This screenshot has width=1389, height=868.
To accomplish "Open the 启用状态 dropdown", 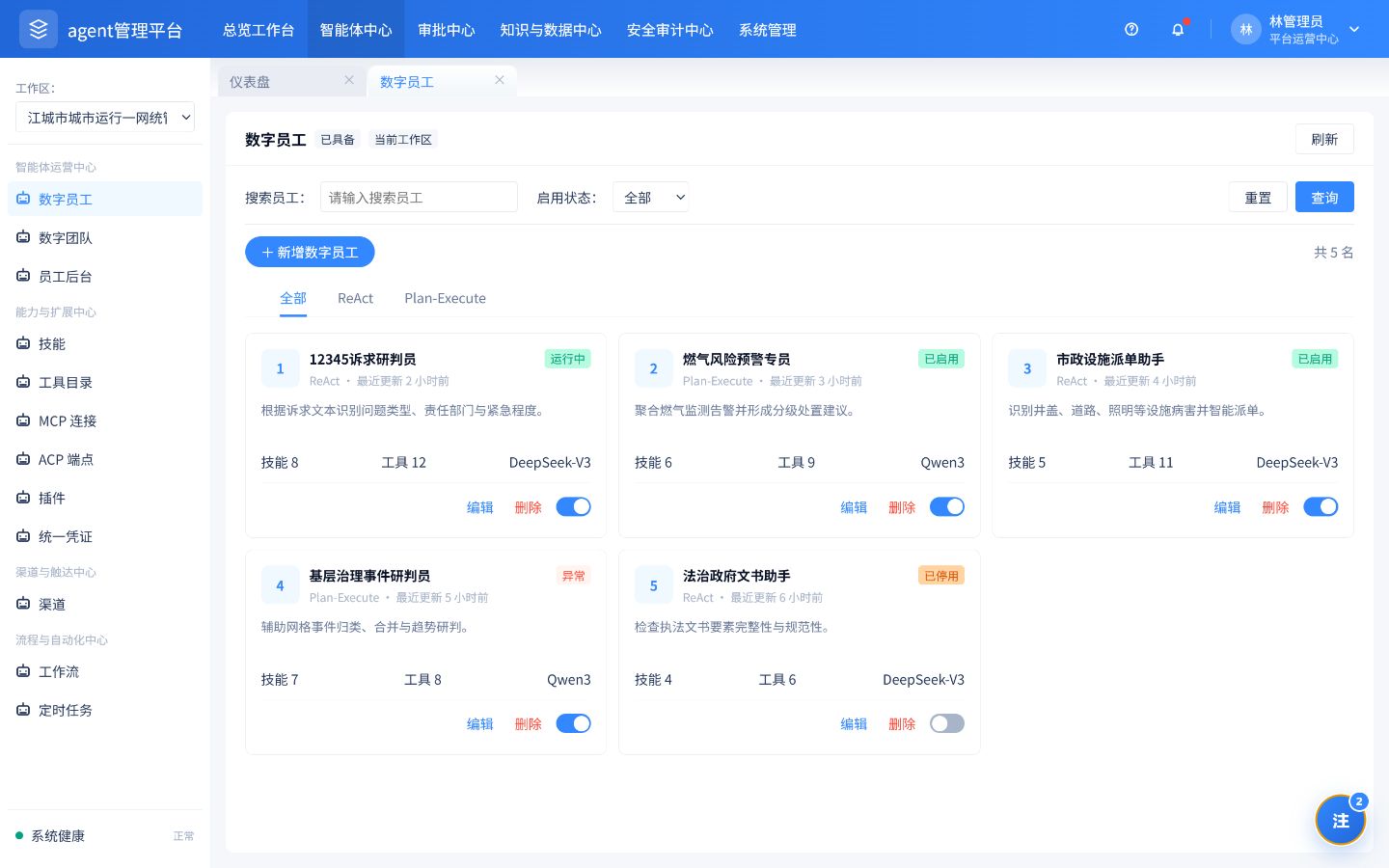I will coord(651,198).
